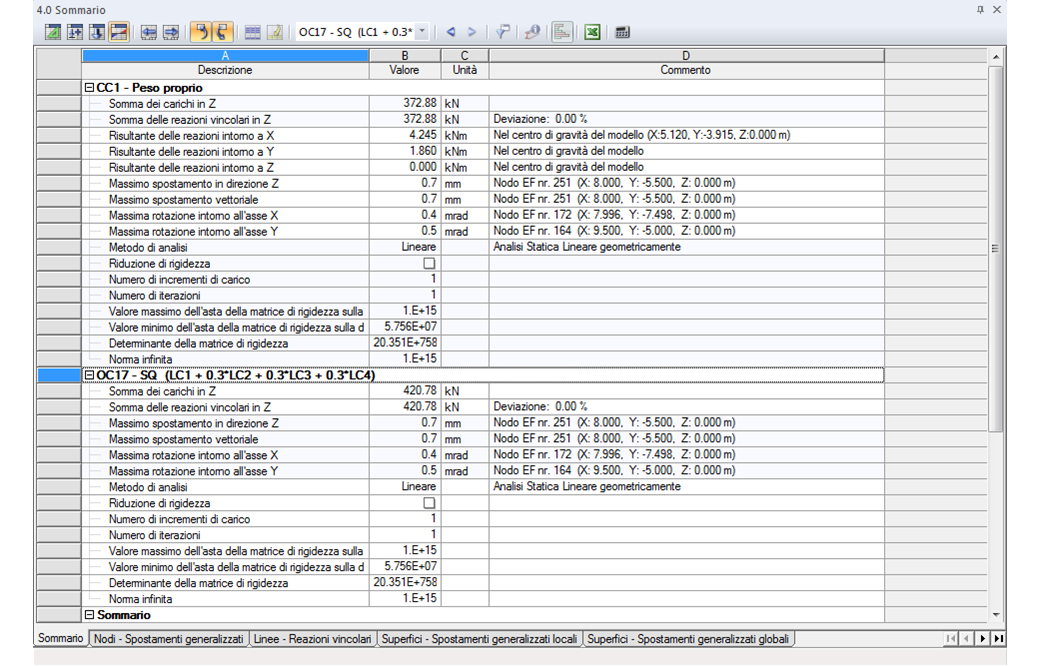Click value 1.860 in reactions about Y row
The height and width of the screenshot is (666, 1040).
pos(405,151)
